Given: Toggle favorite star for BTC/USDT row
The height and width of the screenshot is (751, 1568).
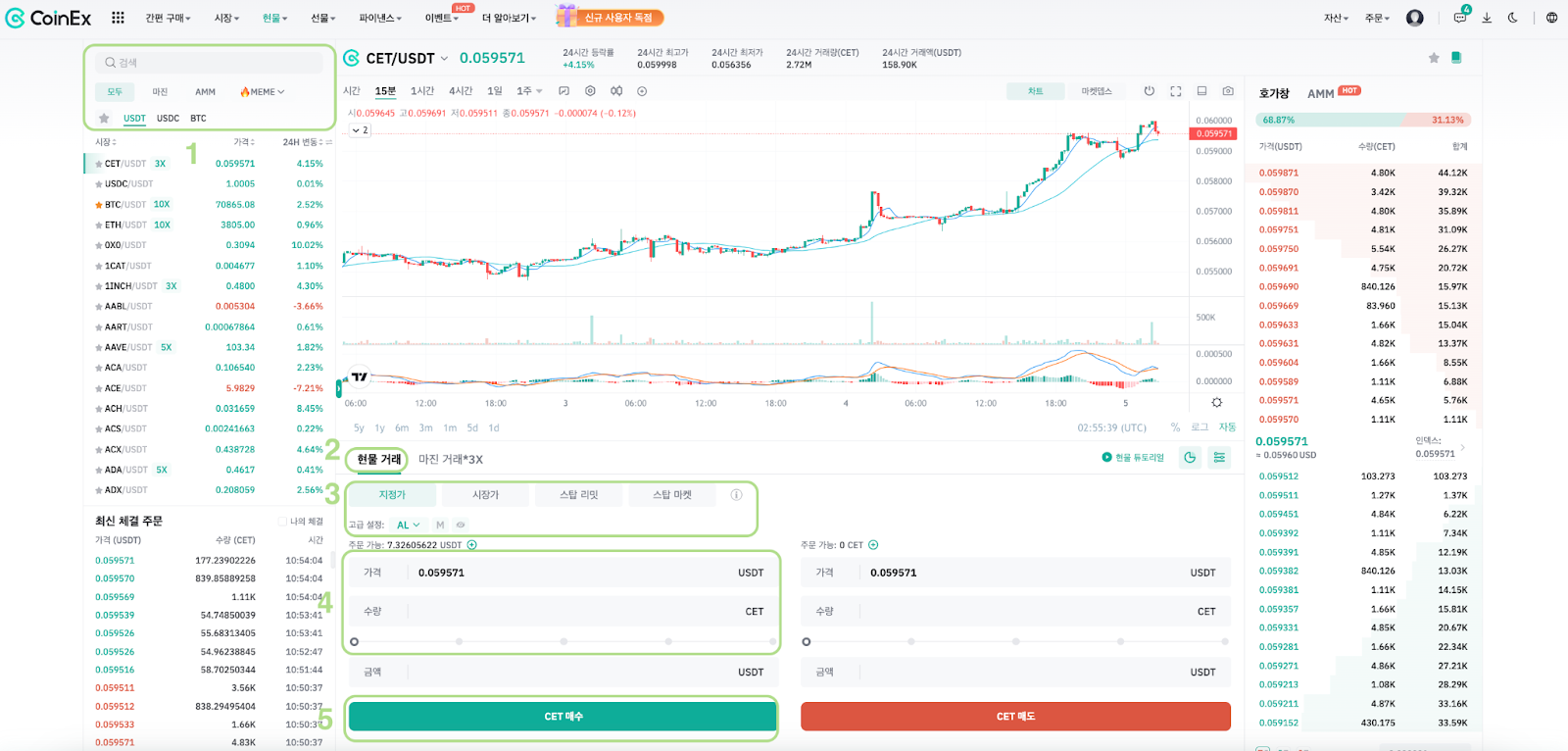Looking at the screenshot, I should coord(98,205).
